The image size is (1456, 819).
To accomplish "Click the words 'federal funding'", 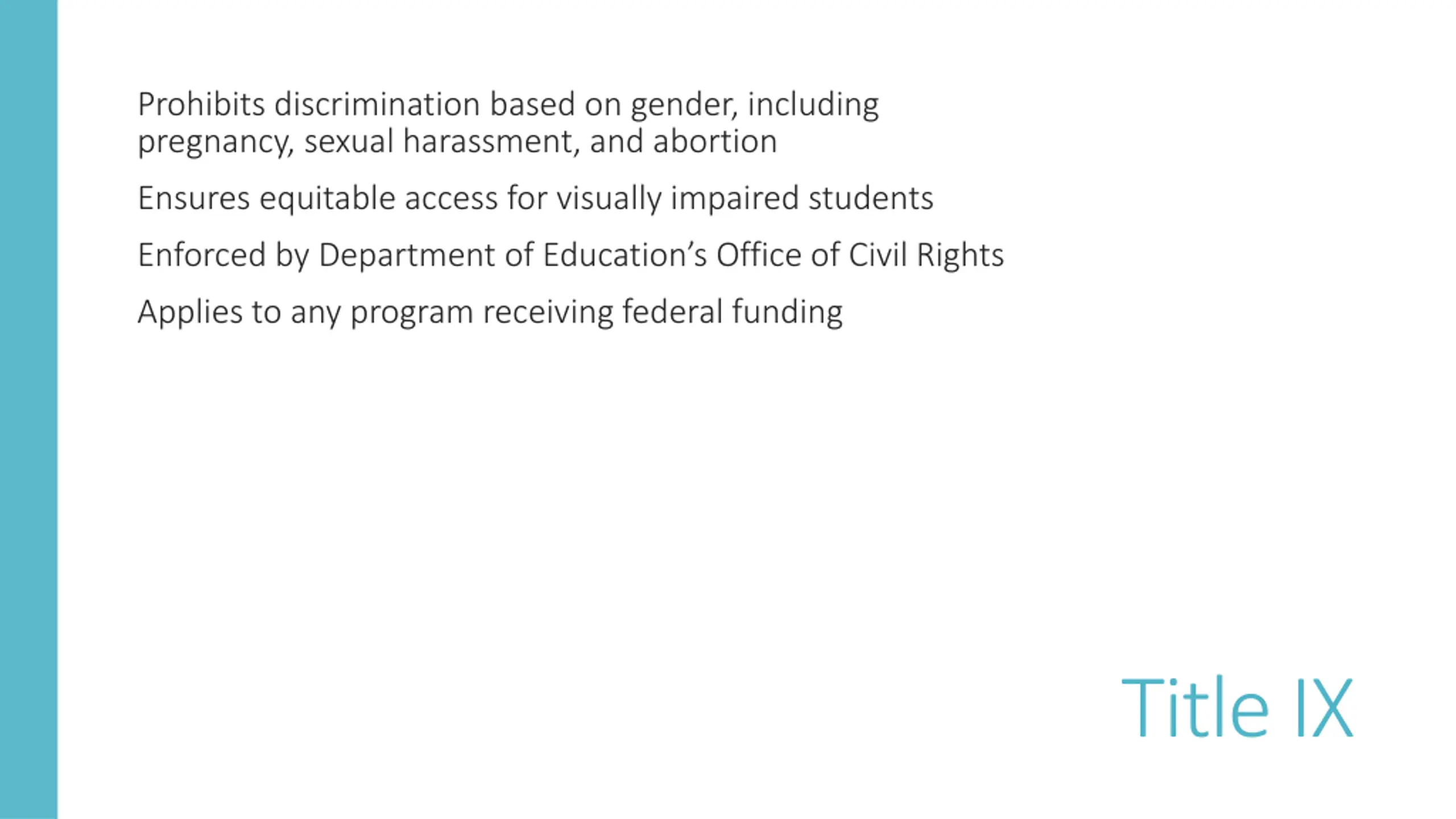I will tap(733, 312).
